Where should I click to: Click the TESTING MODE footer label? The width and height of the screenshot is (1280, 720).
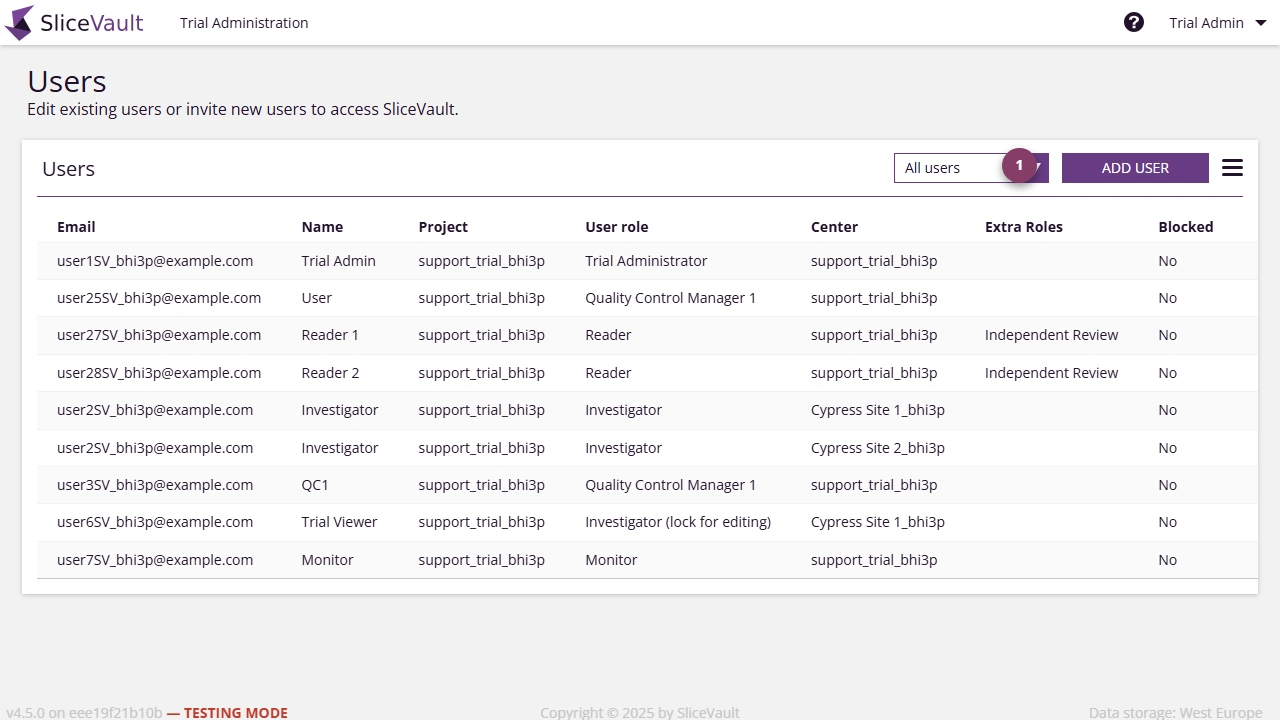pos(236,713)
